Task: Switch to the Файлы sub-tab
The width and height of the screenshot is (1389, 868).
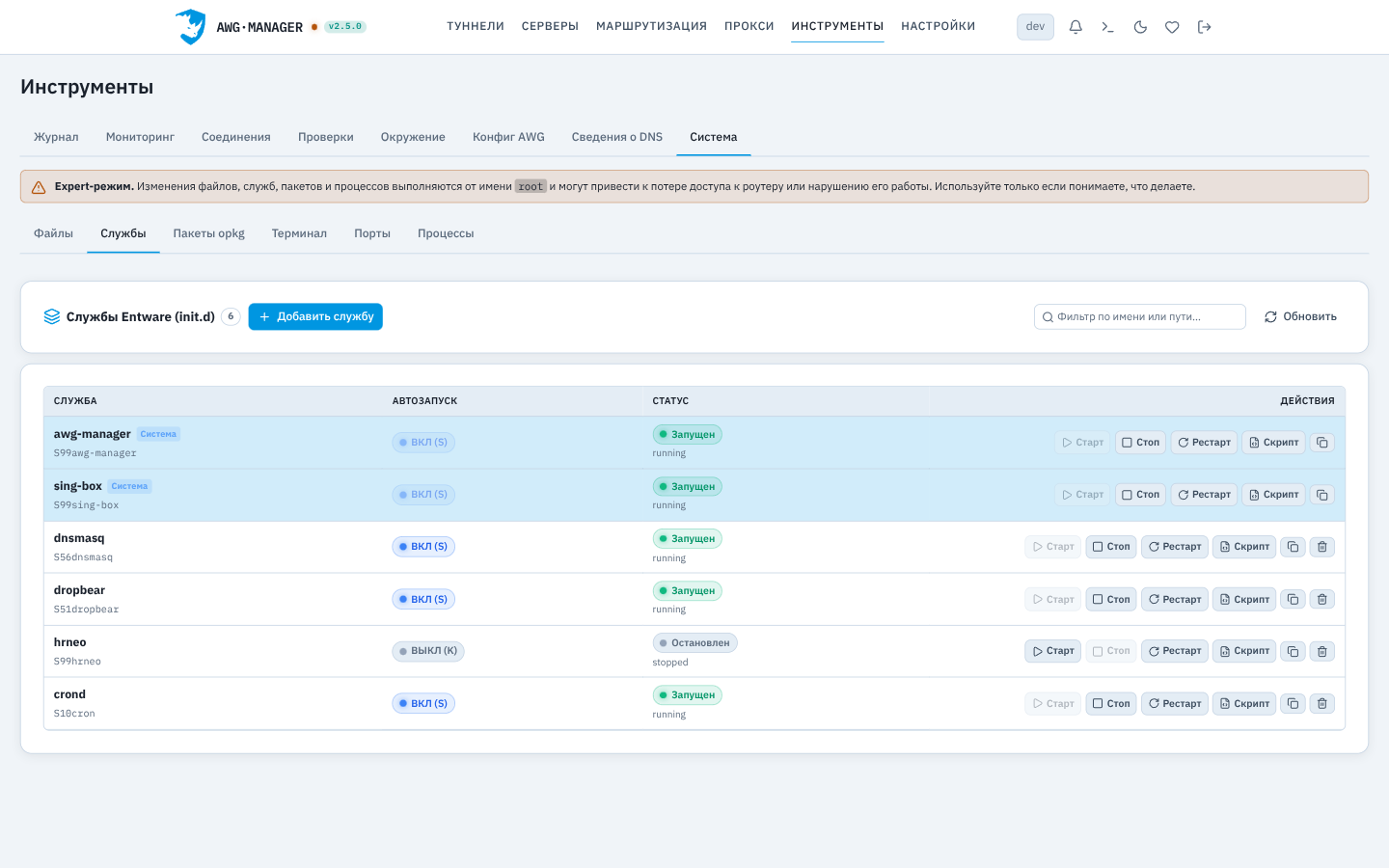Action: pyautogui.click(x=53, y=233)
